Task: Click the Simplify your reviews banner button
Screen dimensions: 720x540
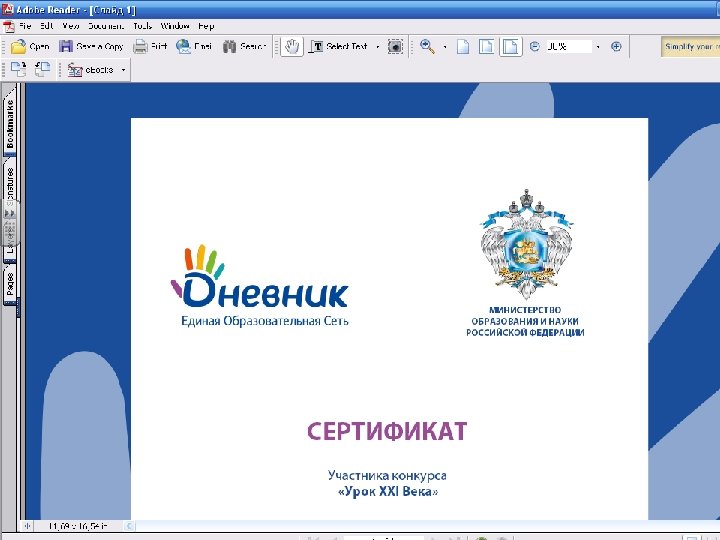Action: click(x=690, y=46)
